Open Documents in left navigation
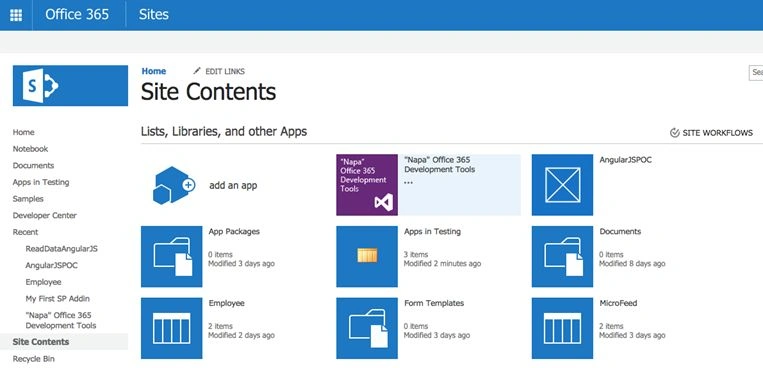The image size is (763, 368). click(x=33, y=166)
